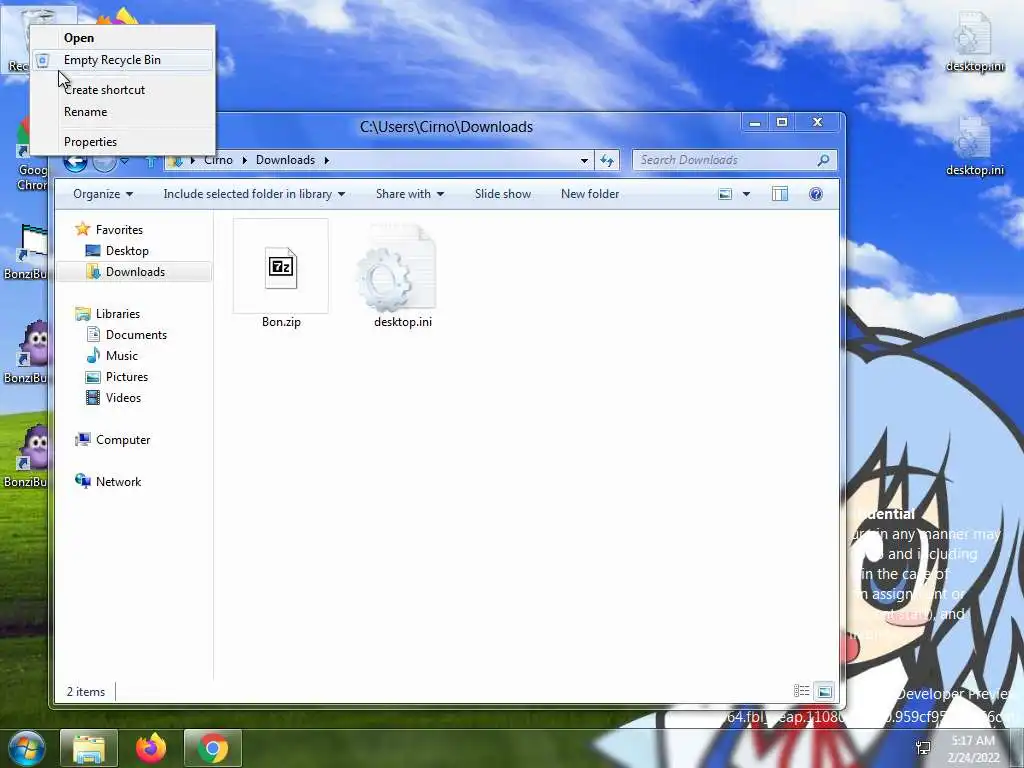This screenshot has height=768, width=1024.
Task: Select Create shortcut menu entry
Action: point(104,89)
